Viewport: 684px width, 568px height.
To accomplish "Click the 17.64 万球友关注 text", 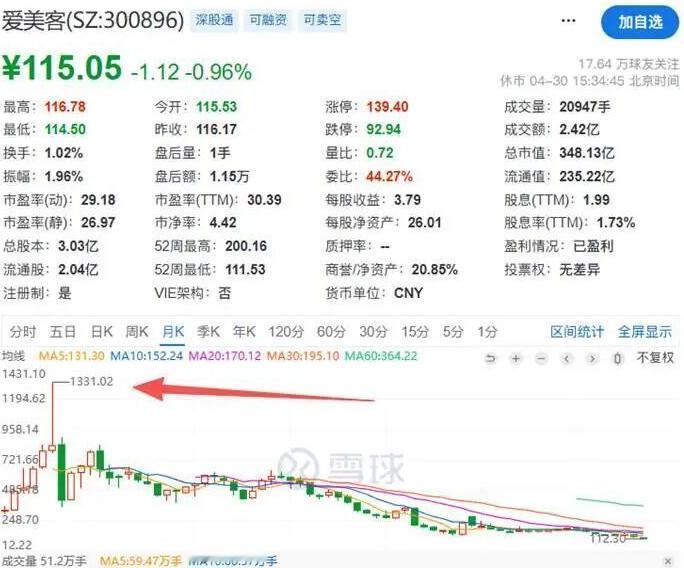I will pos(629,65).
